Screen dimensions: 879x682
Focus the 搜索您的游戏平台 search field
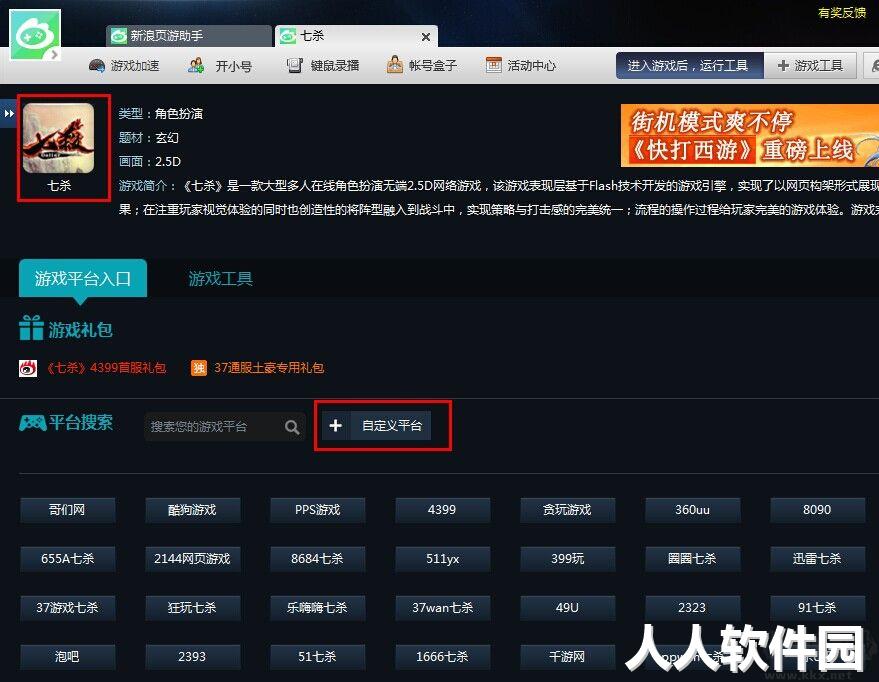(x=224, y=426)
